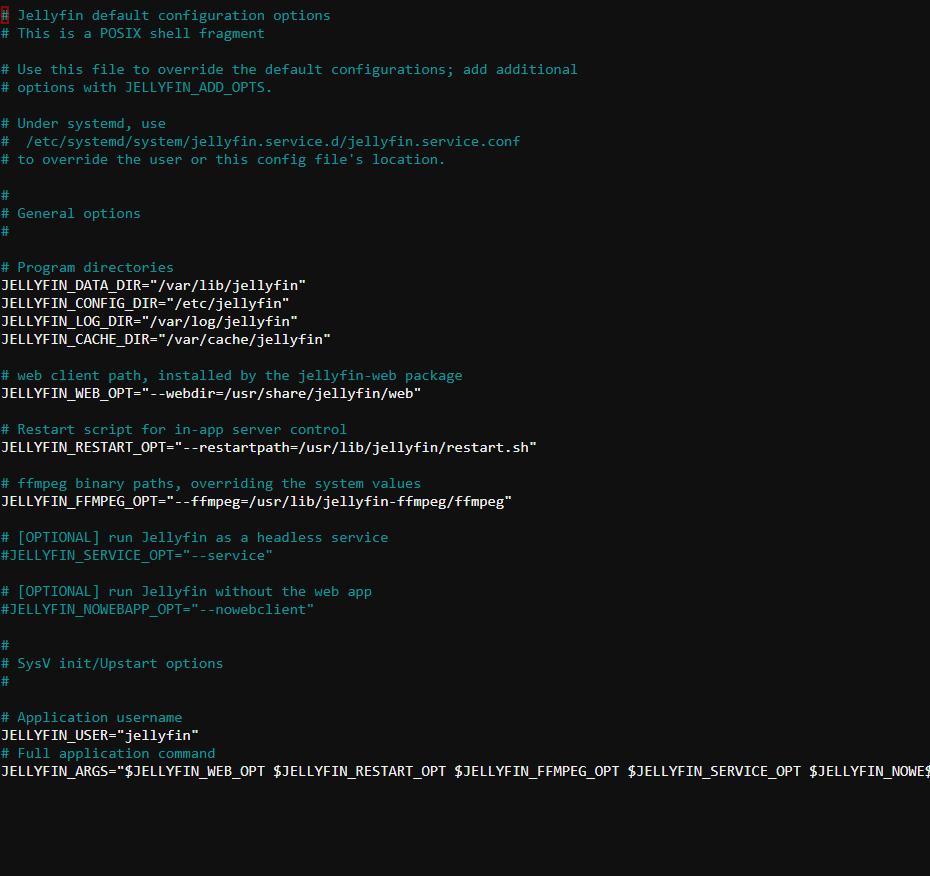Screen dimensions: 930x876
Task: Place cursor on JELLYFIN_RESTART_OPT line
Action: (269, 447)
